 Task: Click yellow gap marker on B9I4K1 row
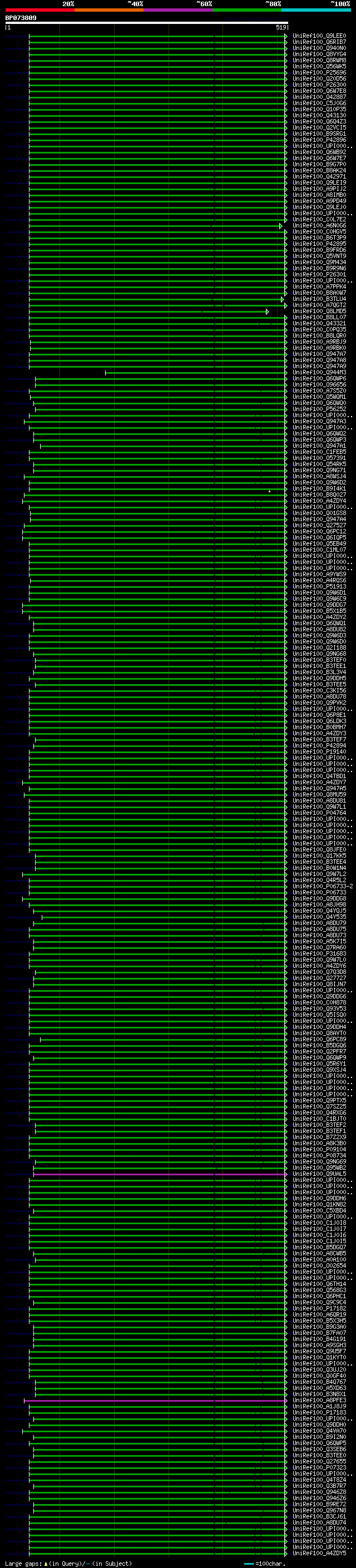[270, 491]
